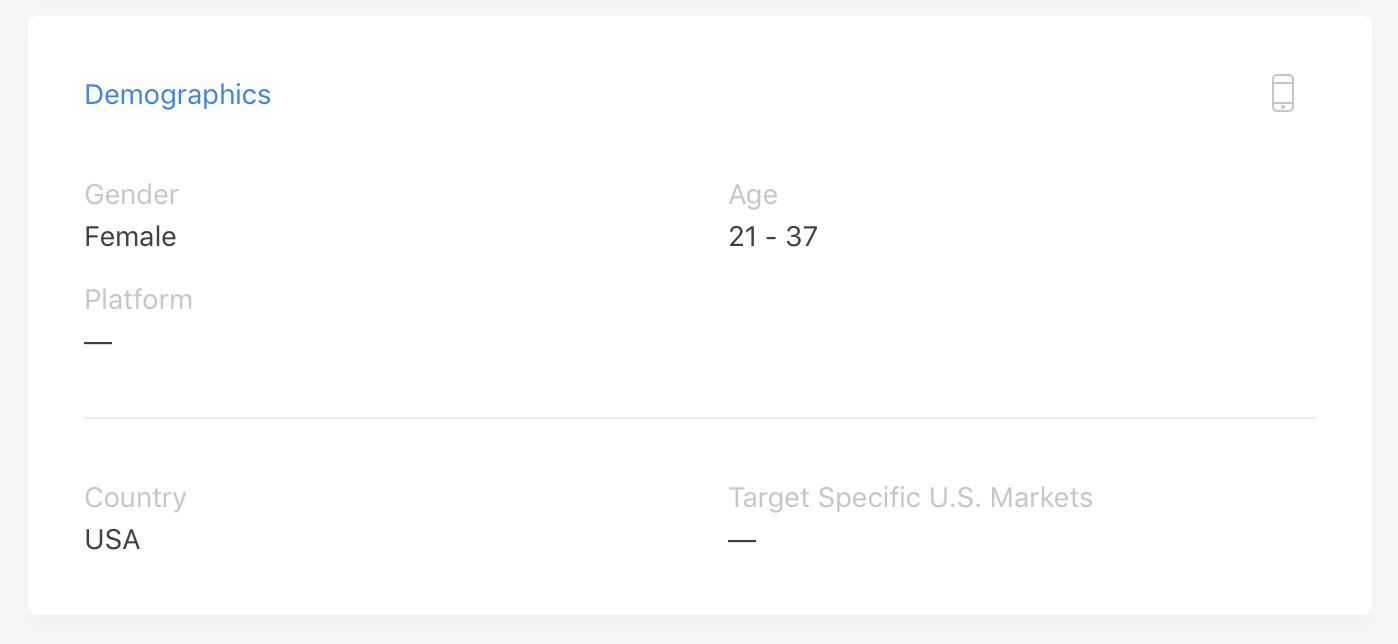Select the Age field label
This screenshot has height=644, width=1398.
(753, 195)
